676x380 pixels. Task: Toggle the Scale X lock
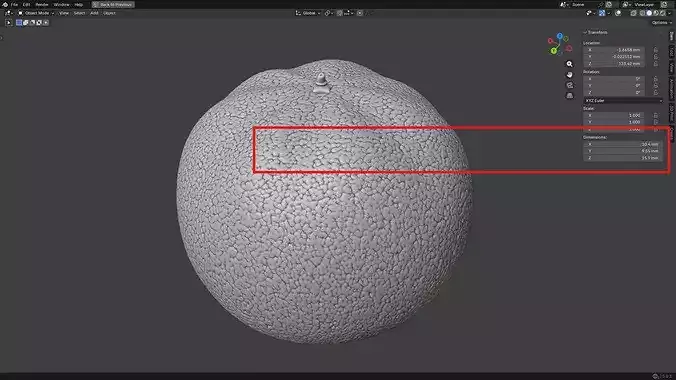pos(656,116)
